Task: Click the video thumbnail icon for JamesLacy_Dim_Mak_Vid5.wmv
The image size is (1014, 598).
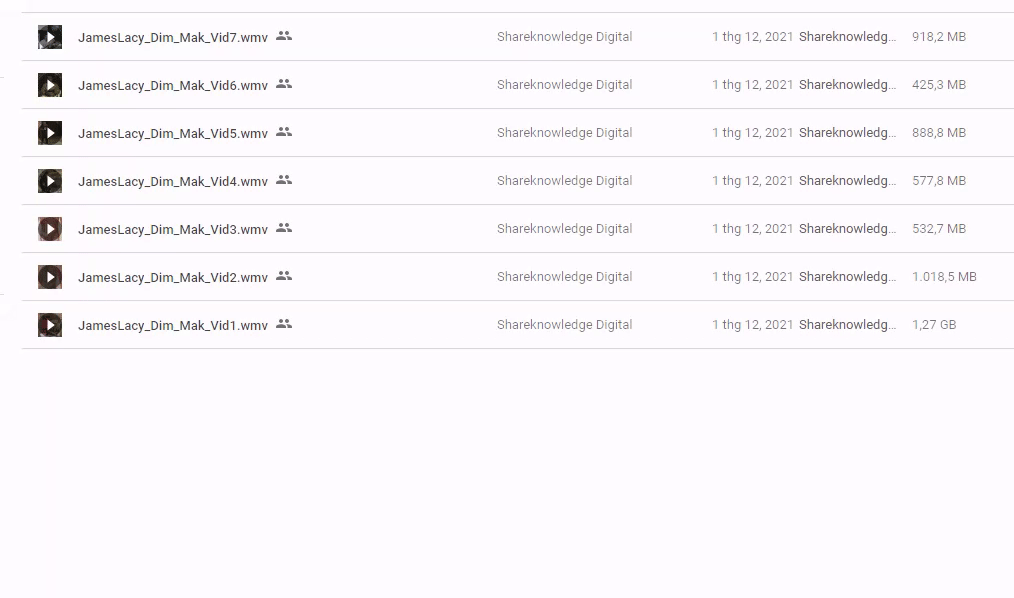Action: coord(50,133)
